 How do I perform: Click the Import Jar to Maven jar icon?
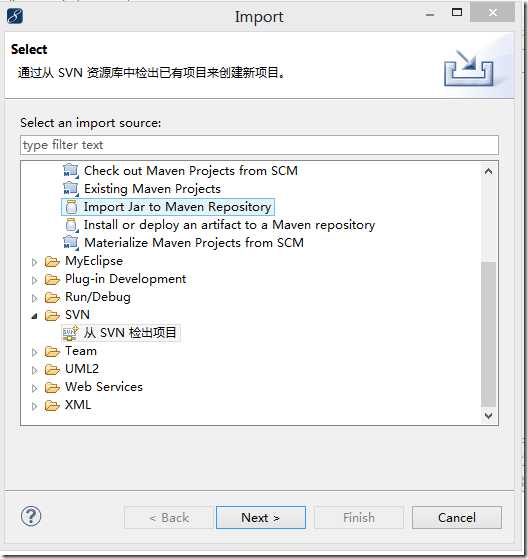tap(72, 207)
